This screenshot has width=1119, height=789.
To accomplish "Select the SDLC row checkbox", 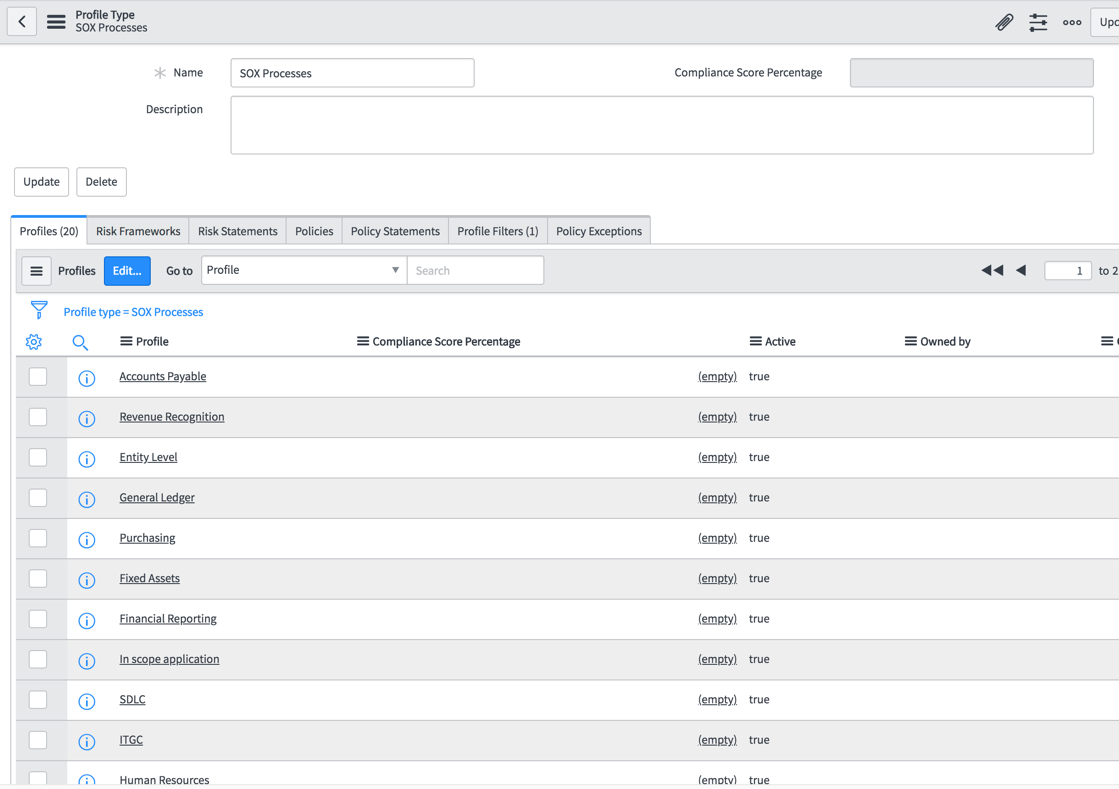I will click(38, 699).
